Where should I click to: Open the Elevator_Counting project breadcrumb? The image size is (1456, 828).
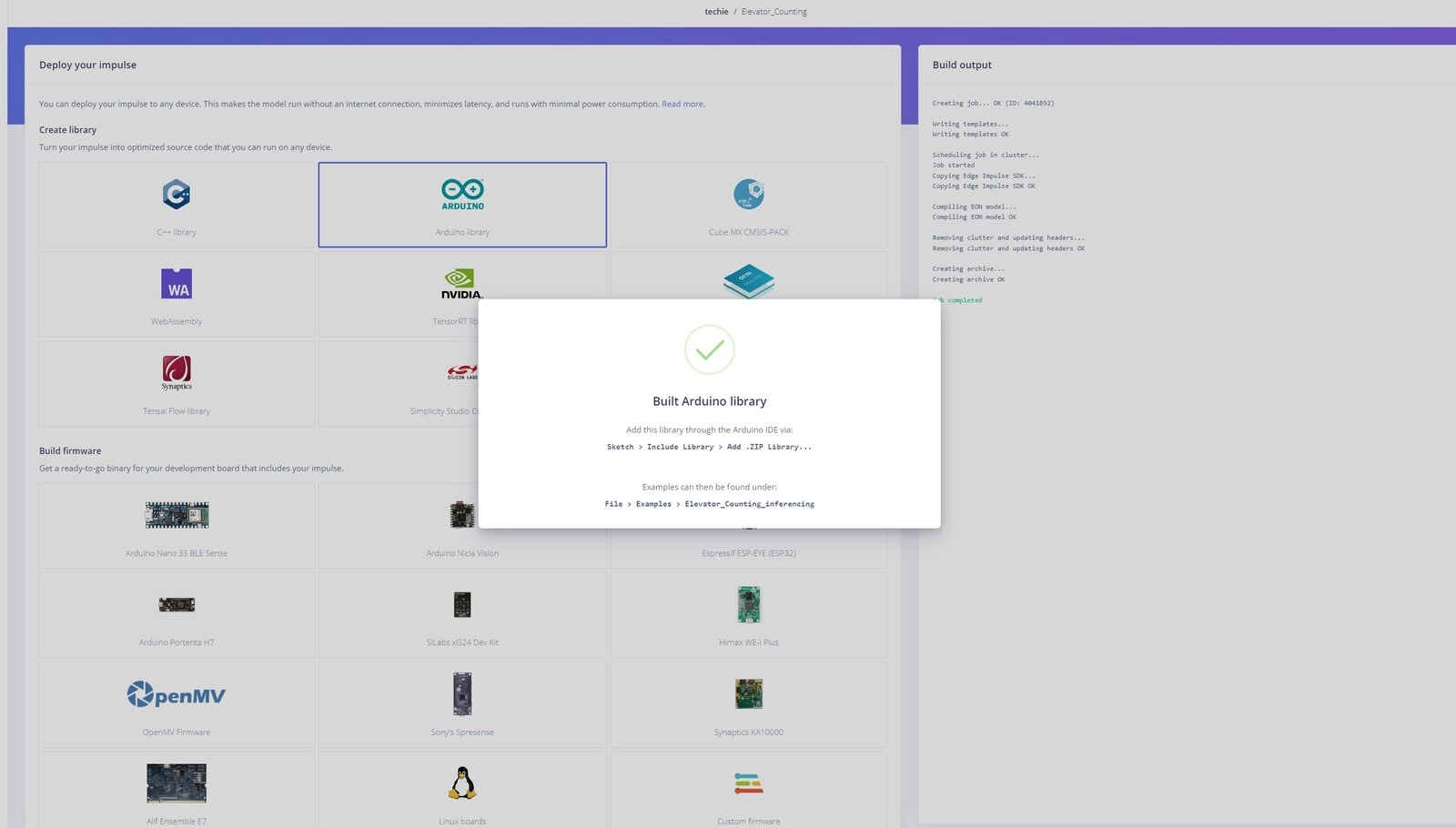point(774,12)
